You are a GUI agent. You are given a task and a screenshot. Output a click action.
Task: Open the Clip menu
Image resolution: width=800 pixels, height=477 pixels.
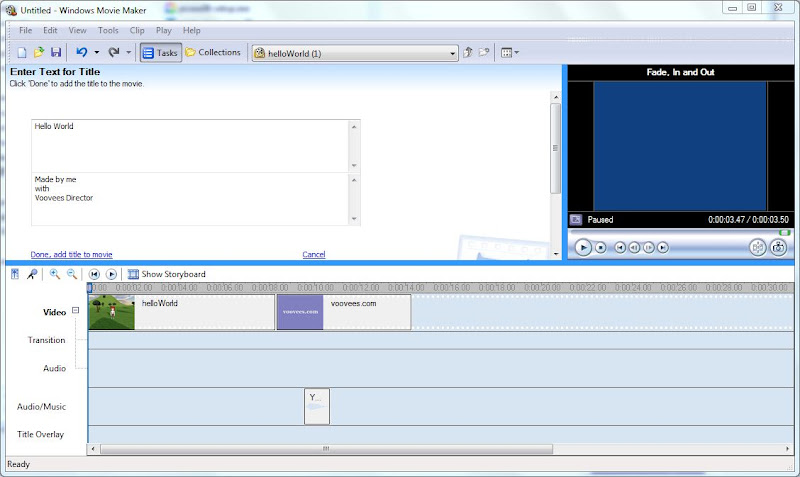[137, 31]
